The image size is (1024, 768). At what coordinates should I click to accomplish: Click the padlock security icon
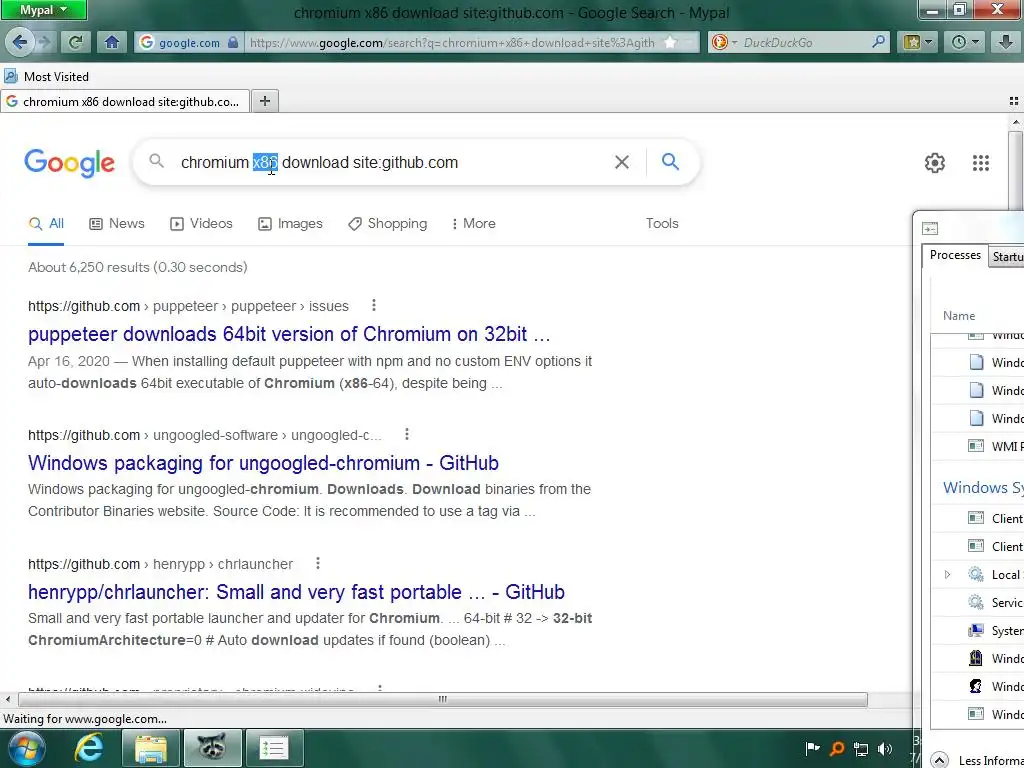pos(233,42)
